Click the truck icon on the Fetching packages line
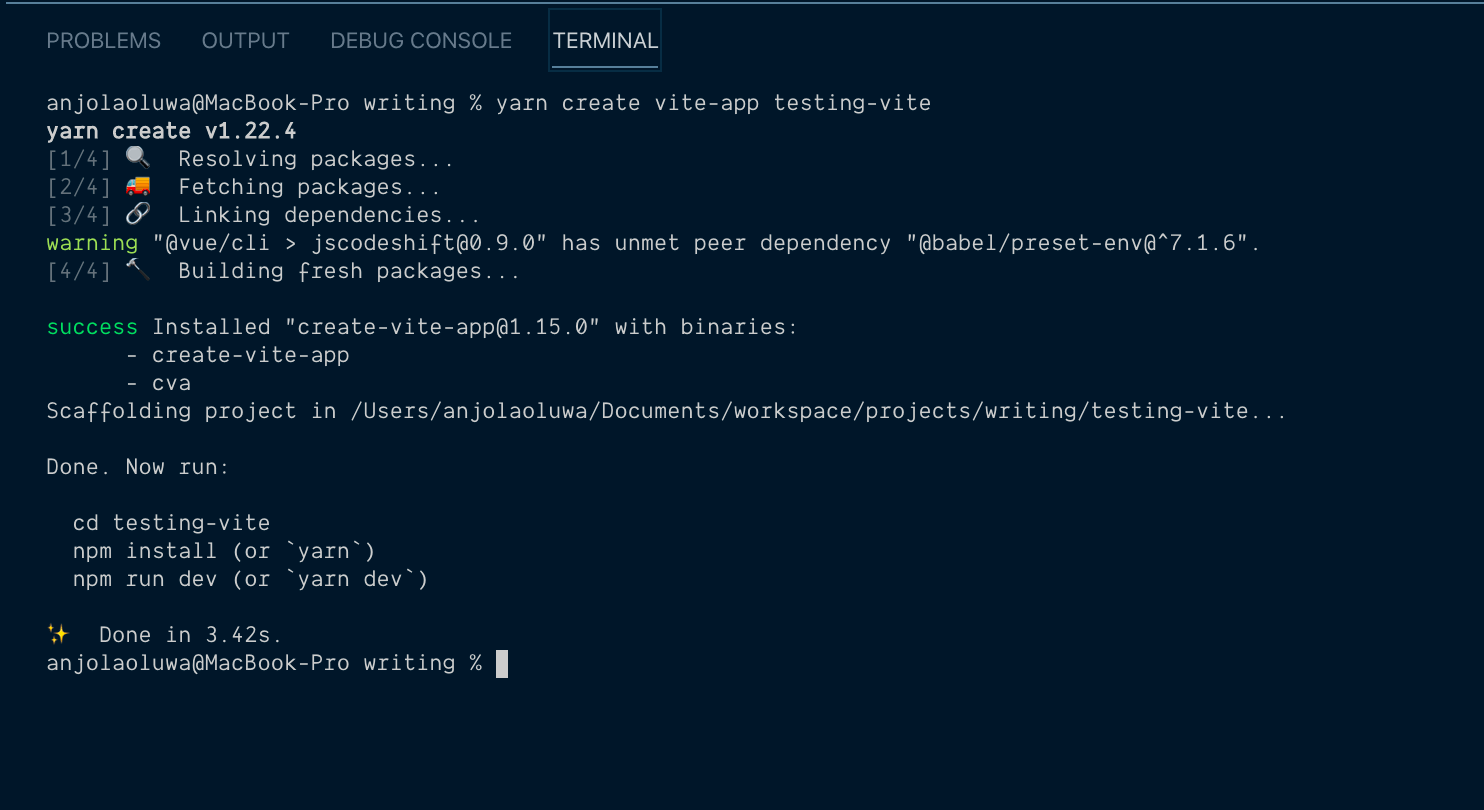The width and height of the screenshot is (1484, 810). click(x=137, y=185)
